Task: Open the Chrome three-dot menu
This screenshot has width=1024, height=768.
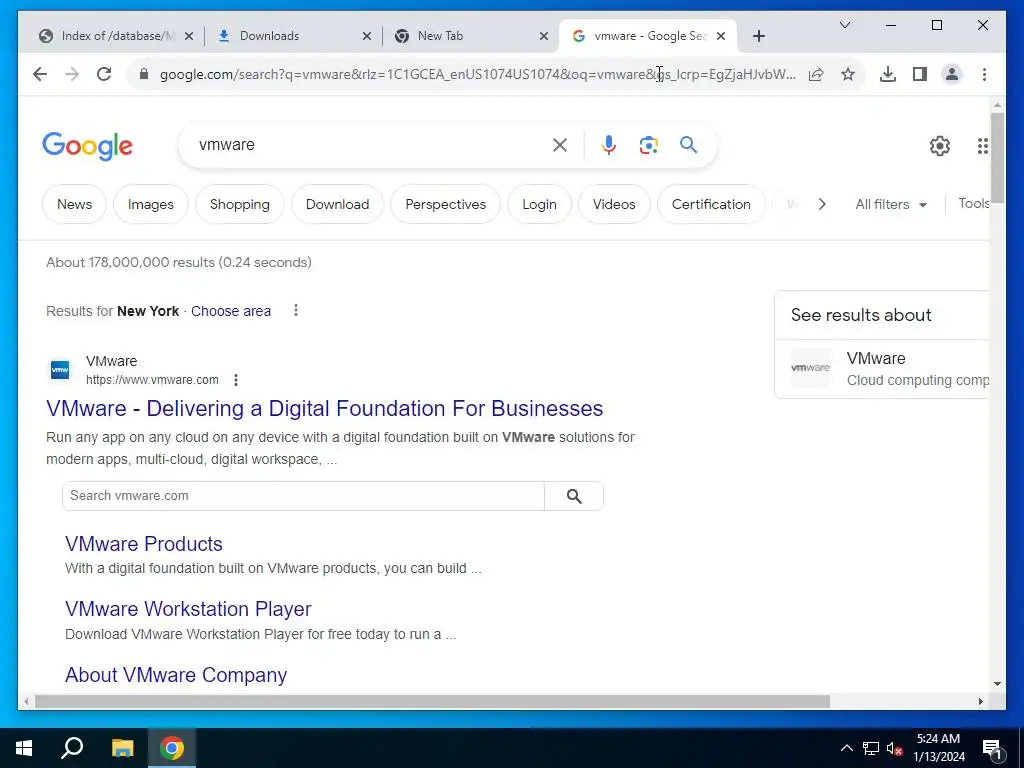Action: pos(984,74)
